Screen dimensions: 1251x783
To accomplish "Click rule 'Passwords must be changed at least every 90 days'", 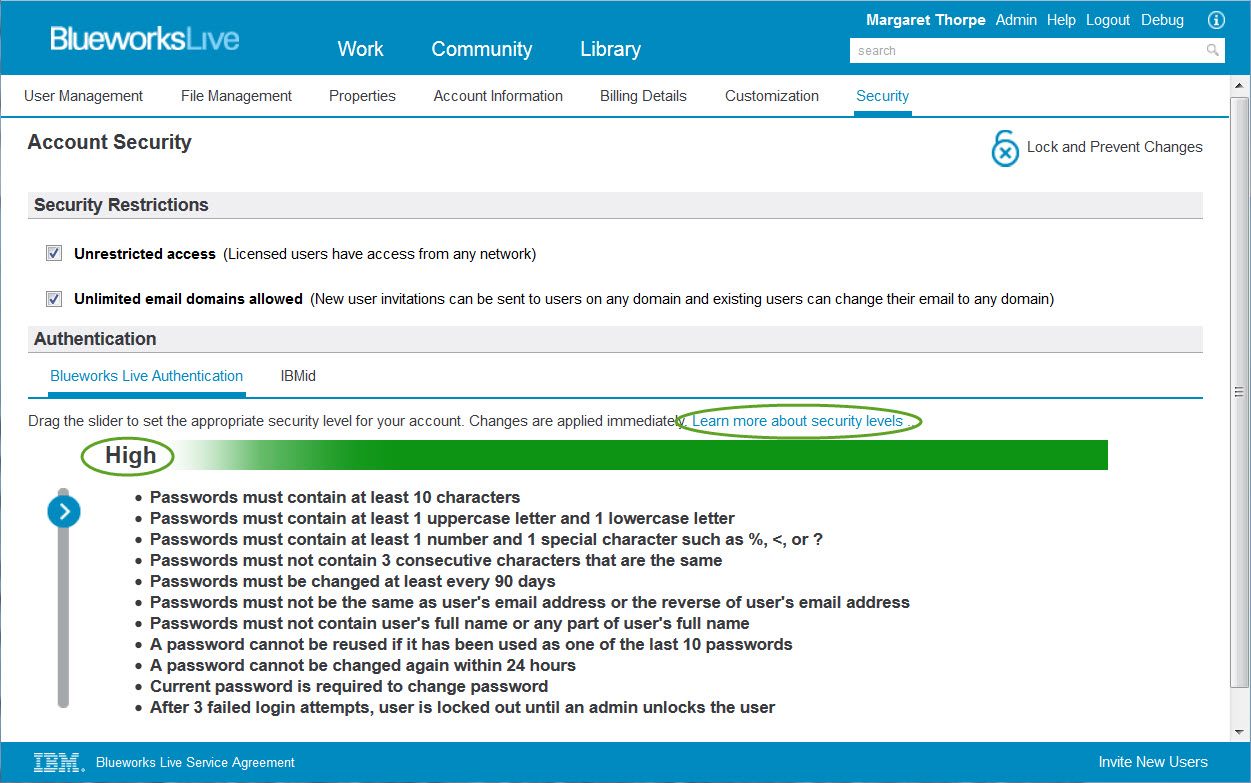I will [353, 581].
